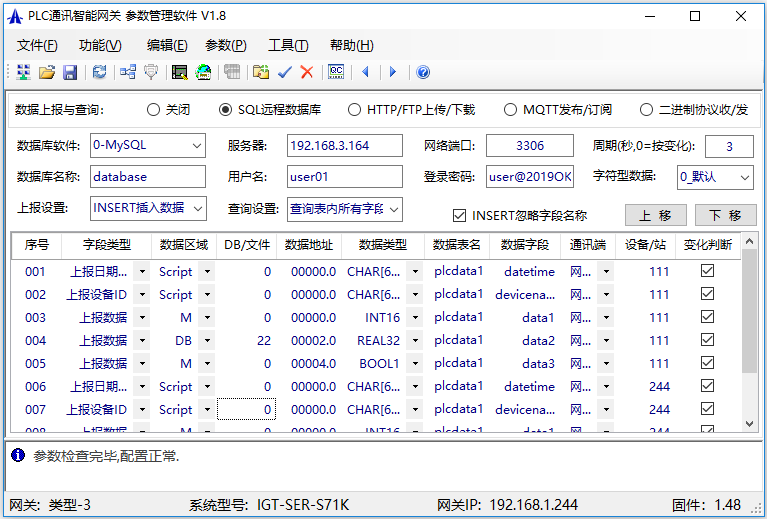Viewport: 767px width, 519px height.
Task: Open the 查询设置 dropdown
Action: click(394, 209)
